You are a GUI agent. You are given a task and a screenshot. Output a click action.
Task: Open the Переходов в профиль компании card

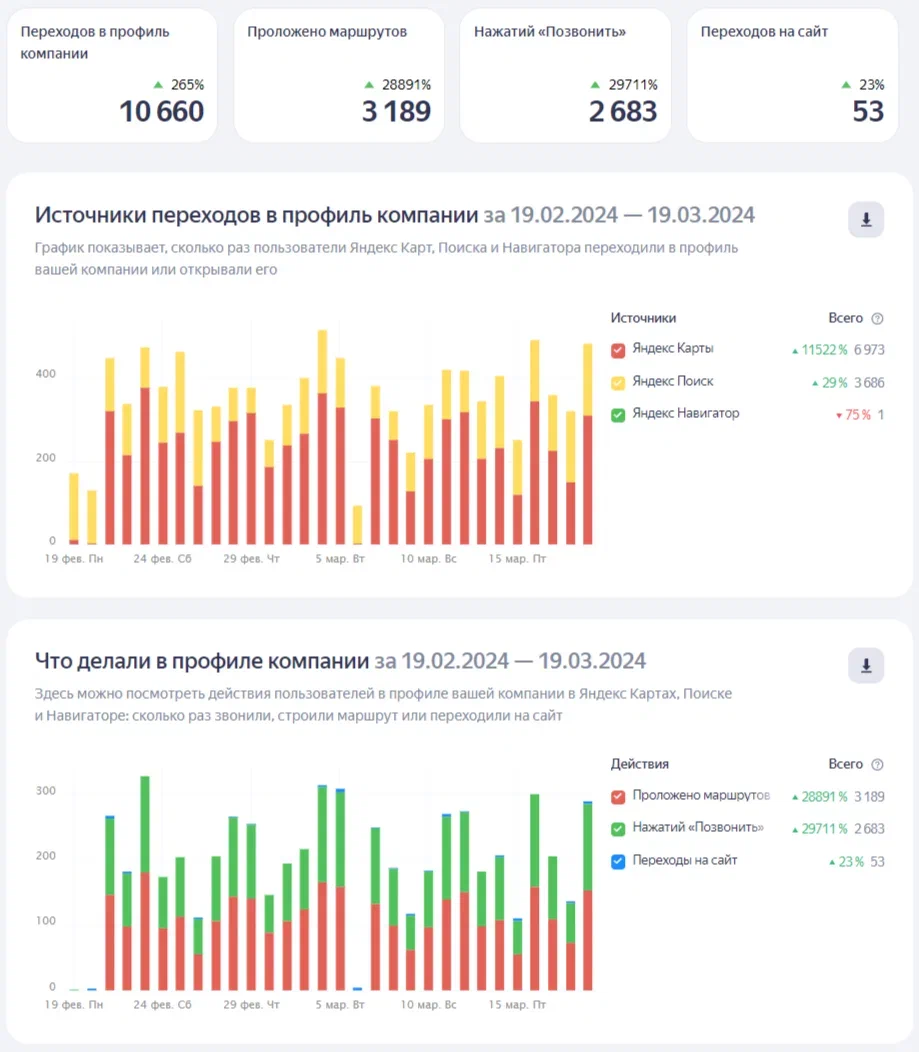tap(112, 75)
